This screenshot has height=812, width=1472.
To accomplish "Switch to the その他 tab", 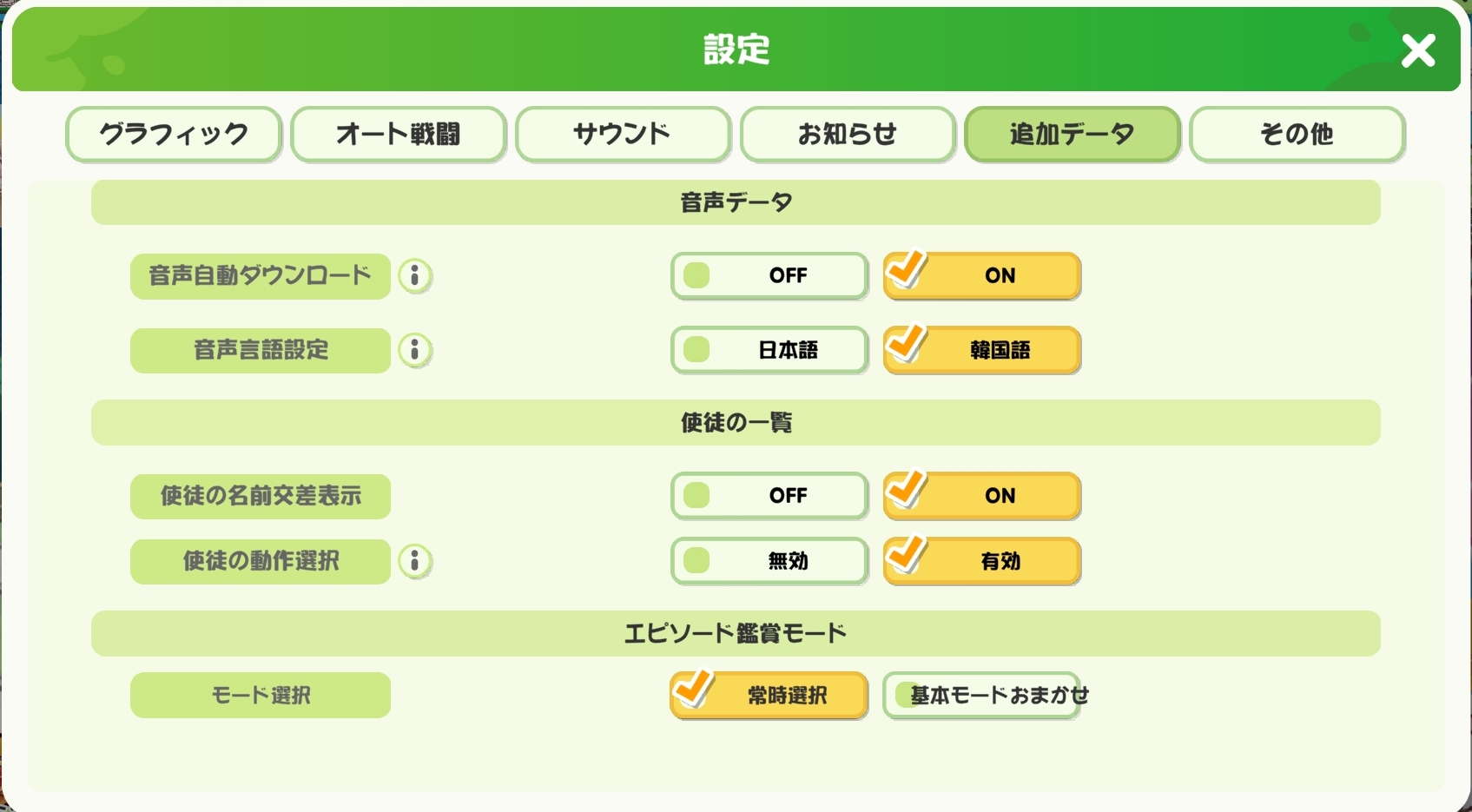I will tap(1297, 135).
